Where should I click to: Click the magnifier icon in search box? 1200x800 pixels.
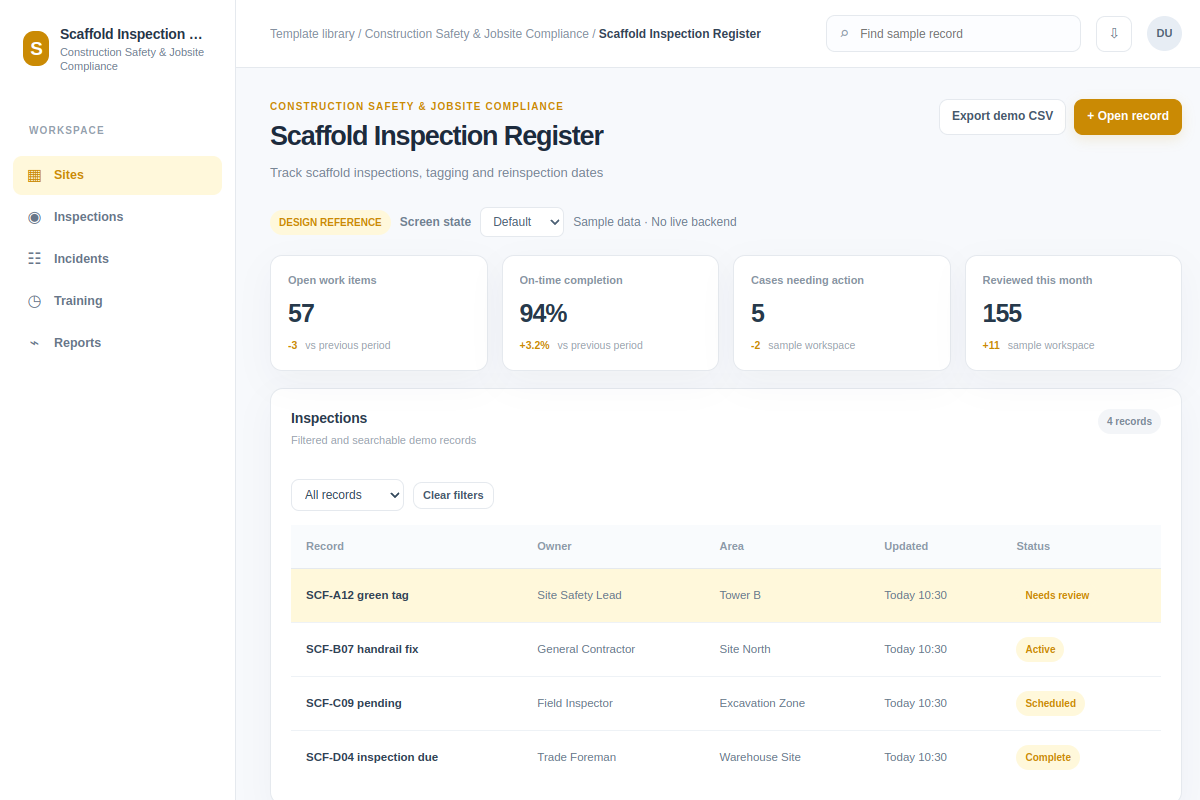tap(844, 34)
